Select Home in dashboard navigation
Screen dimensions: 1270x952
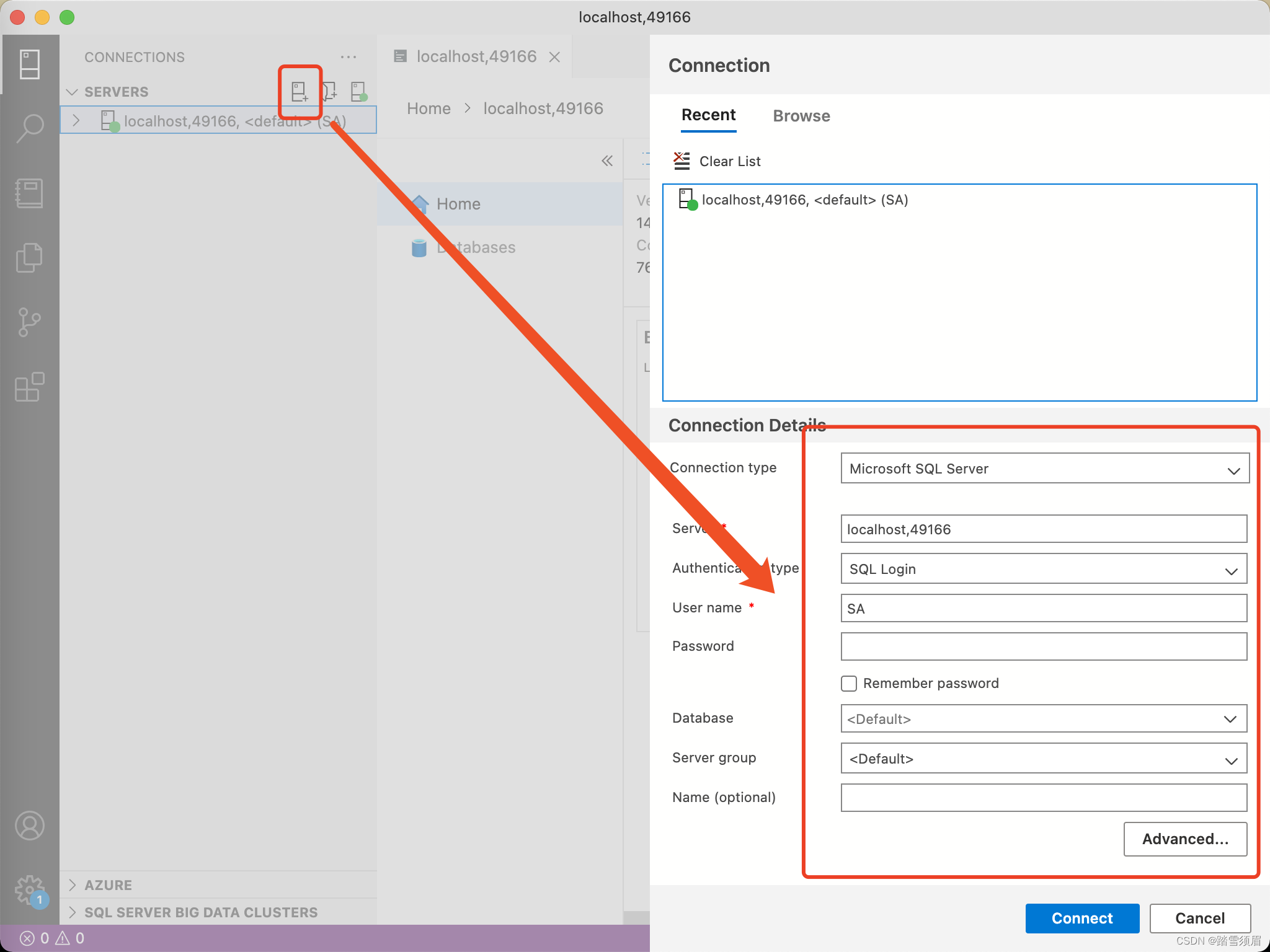(500, 204)
